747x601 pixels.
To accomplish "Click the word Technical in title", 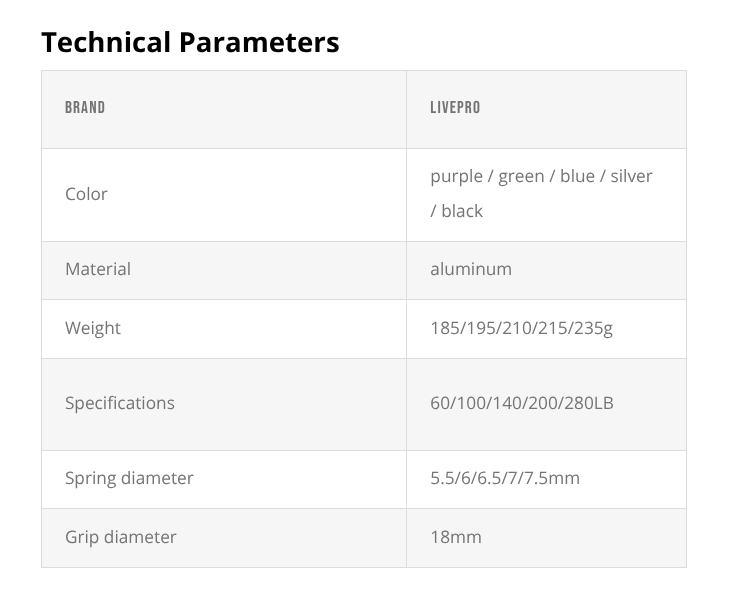I will coord(106,42).
